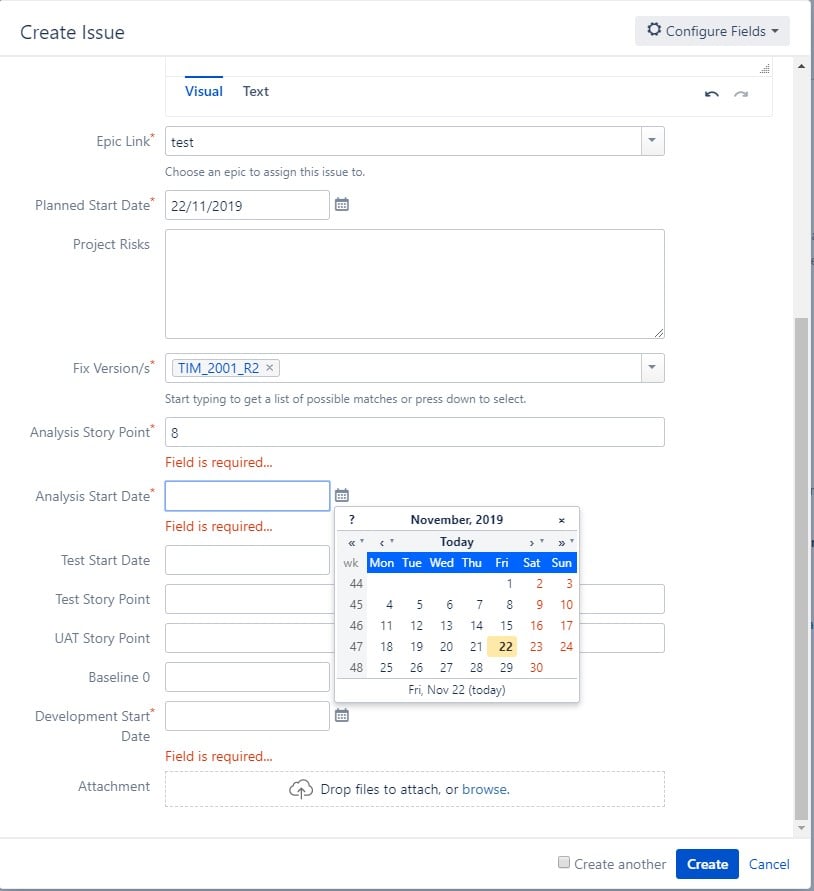Click the redo arrow in editor

coord(741,94)
